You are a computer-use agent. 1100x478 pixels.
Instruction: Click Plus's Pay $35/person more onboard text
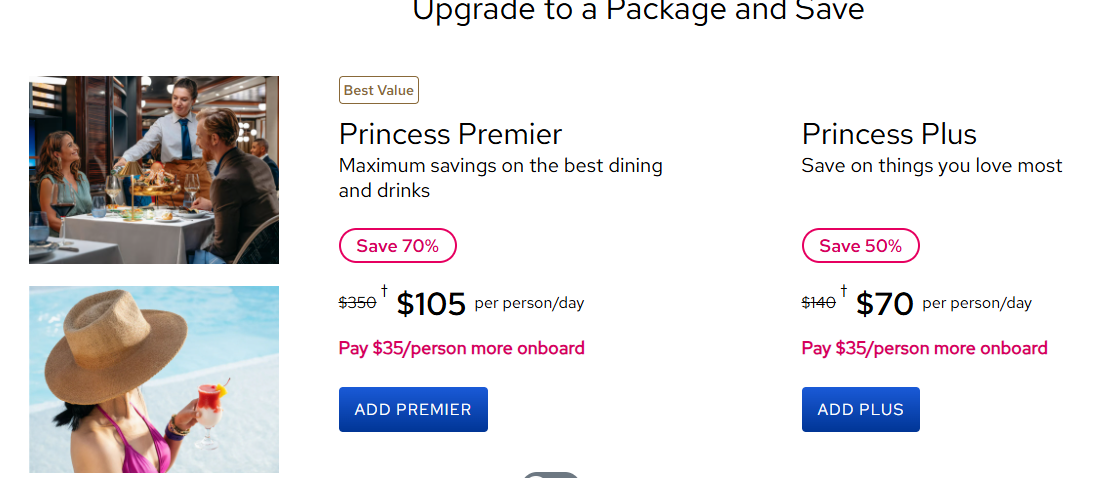pos(924,348)
